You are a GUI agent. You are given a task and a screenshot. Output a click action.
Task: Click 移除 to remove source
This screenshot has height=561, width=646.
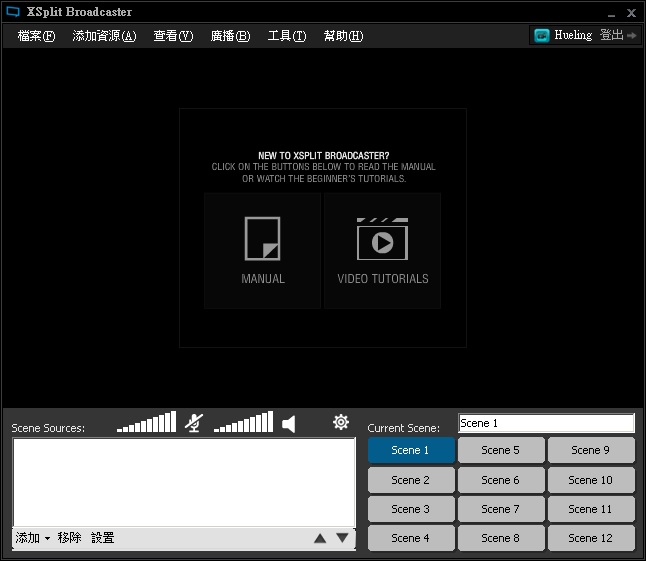pyautogui.click(x=69, y=538)
